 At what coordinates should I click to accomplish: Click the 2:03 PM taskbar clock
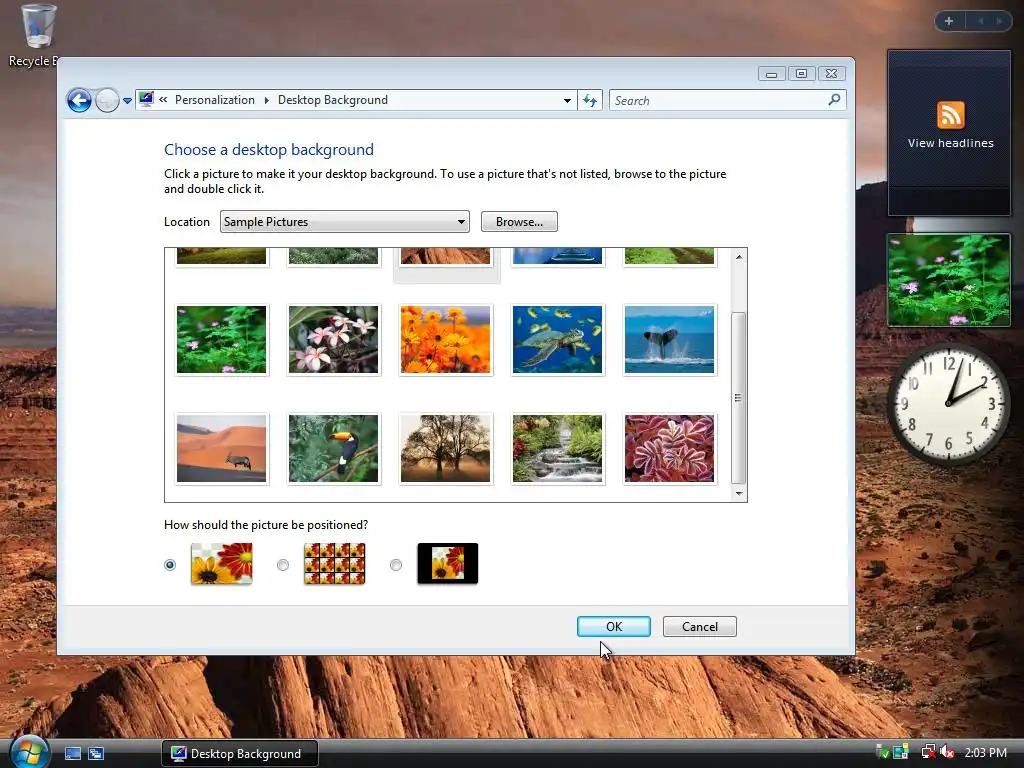(985, 752)
